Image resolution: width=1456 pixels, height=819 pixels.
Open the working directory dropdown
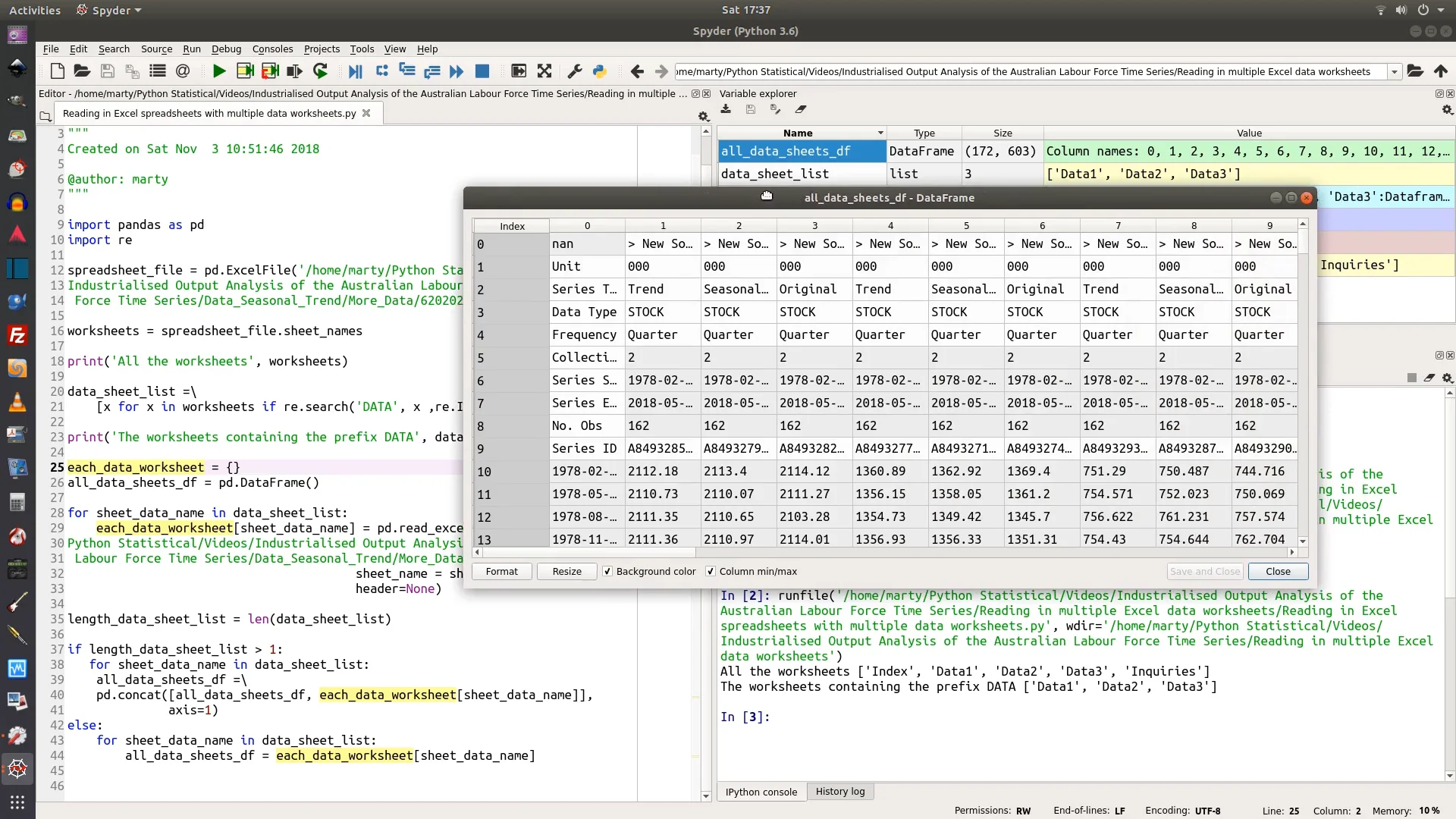click(1395, 71)
